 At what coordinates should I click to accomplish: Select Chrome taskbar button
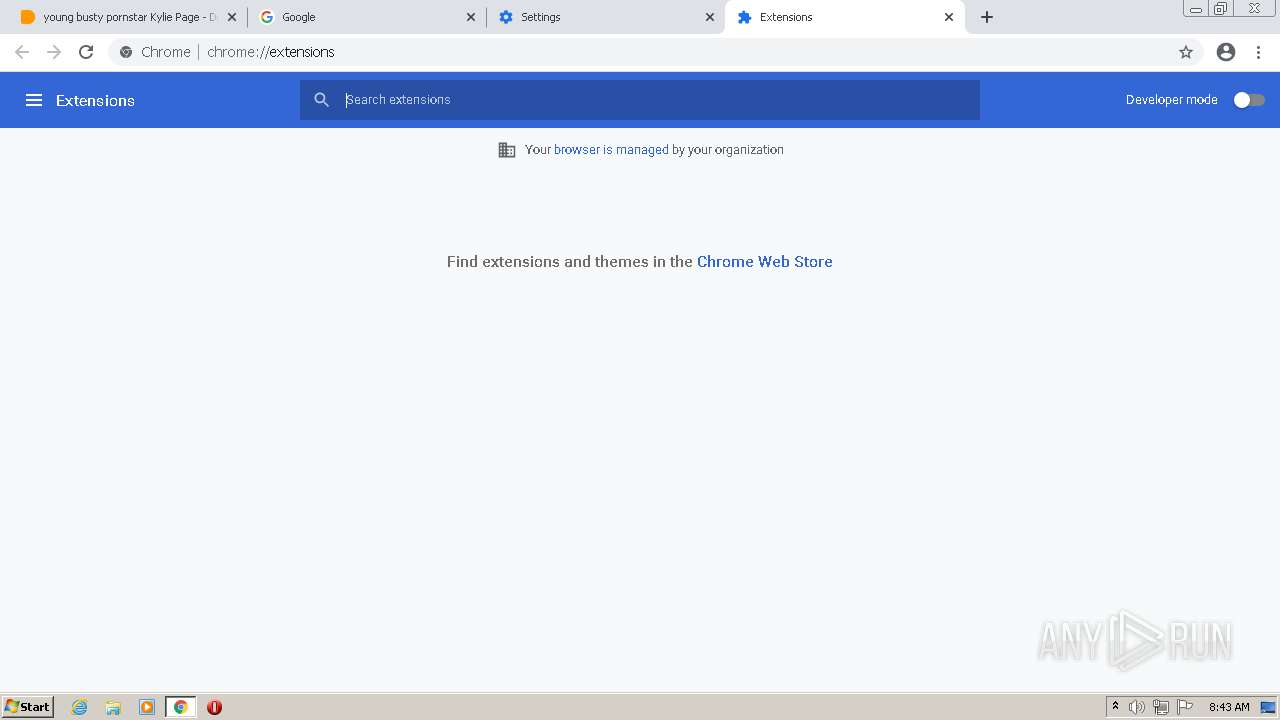[181, 707]
